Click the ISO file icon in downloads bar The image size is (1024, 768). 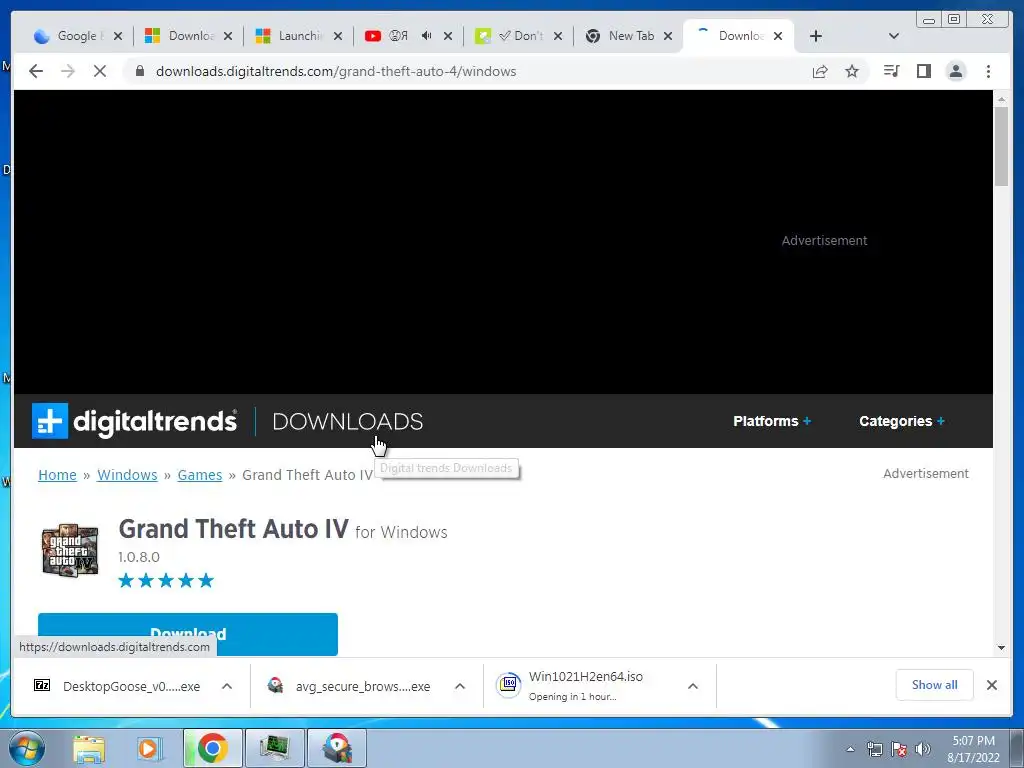click(x=509, y=684)
